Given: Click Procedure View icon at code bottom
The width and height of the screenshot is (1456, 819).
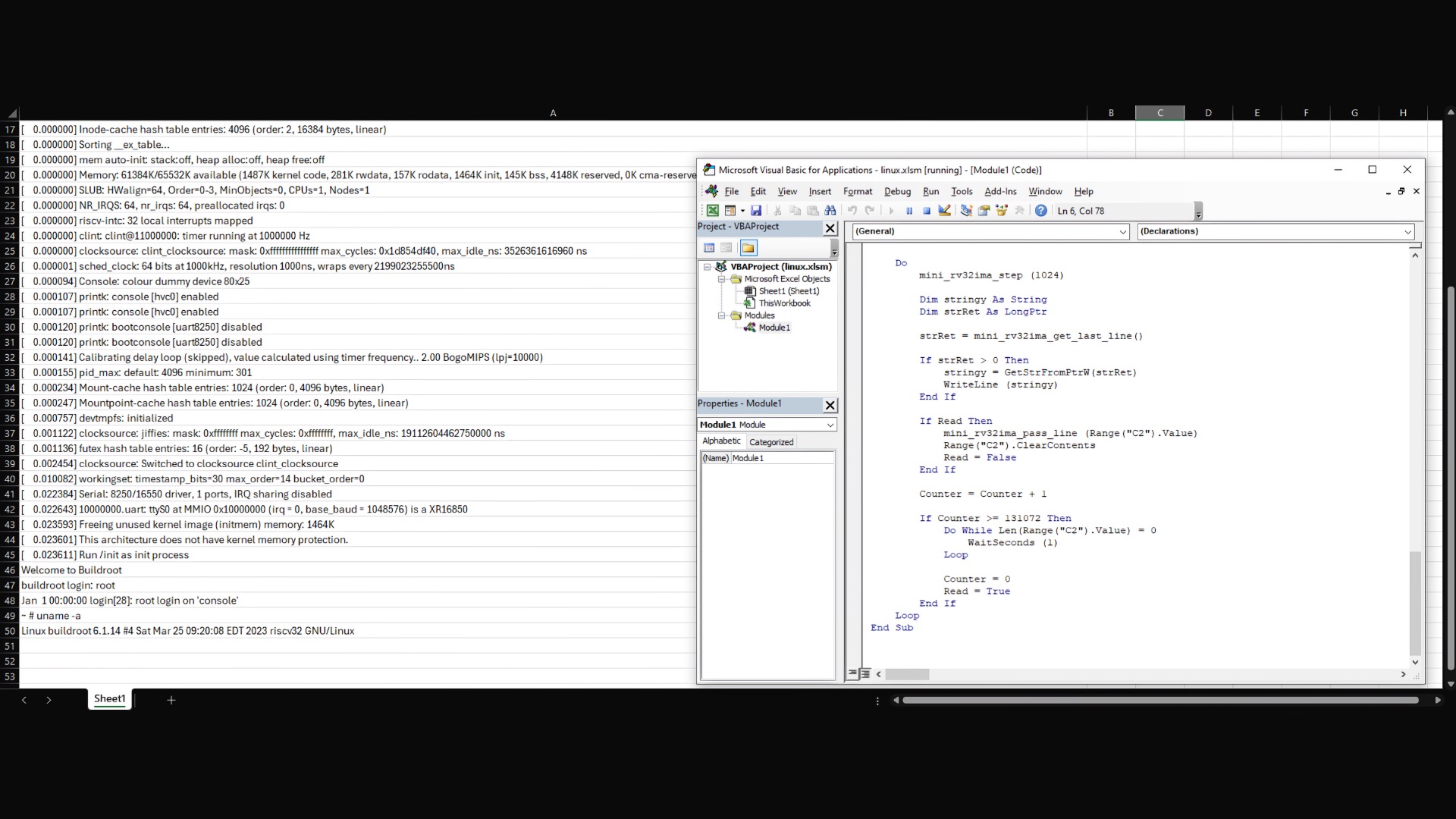Looking at the screenshot, I should (x=853, y=673).
